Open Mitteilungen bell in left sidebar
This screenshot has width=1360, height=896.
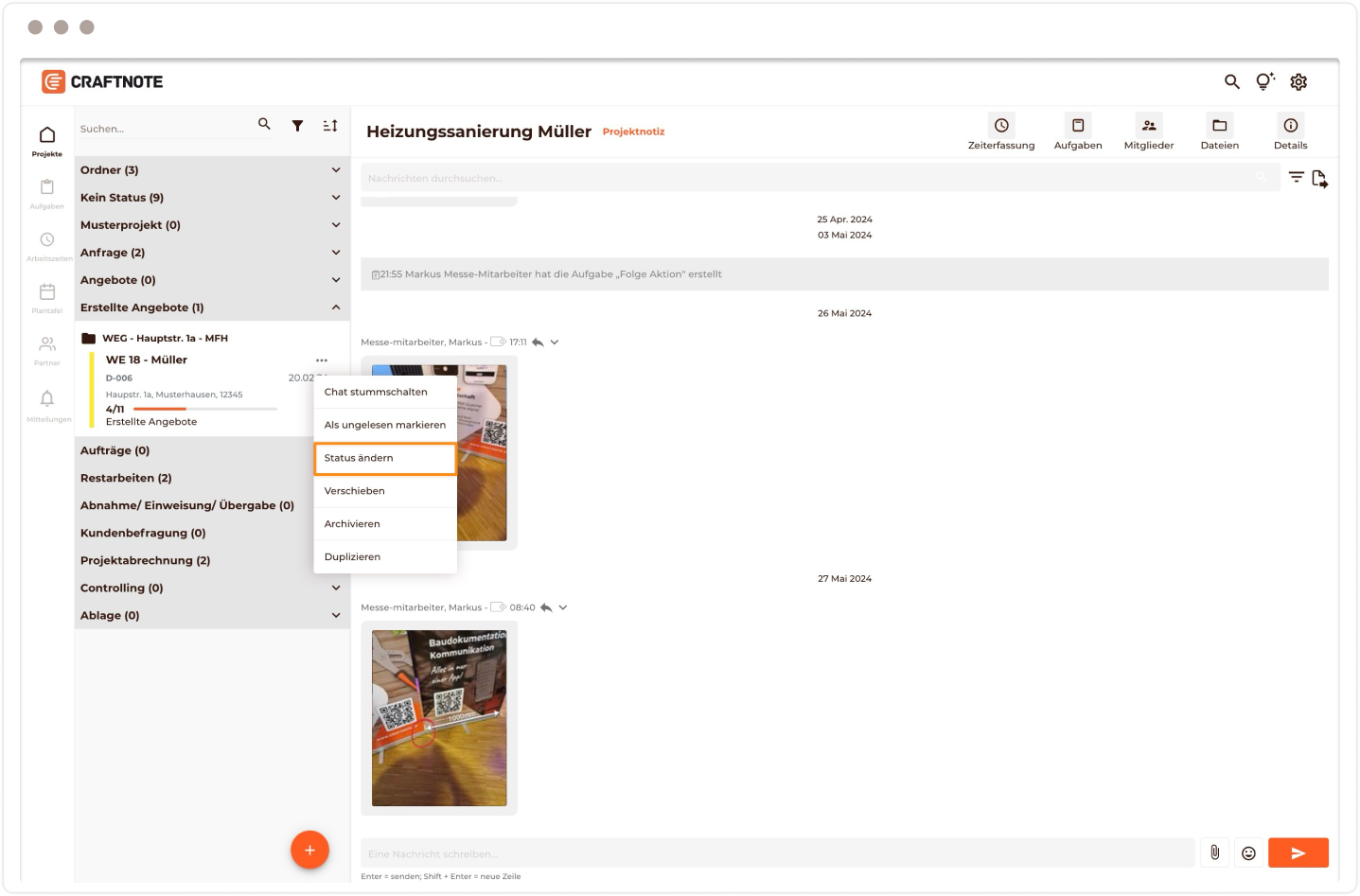(x=47, y=399)
